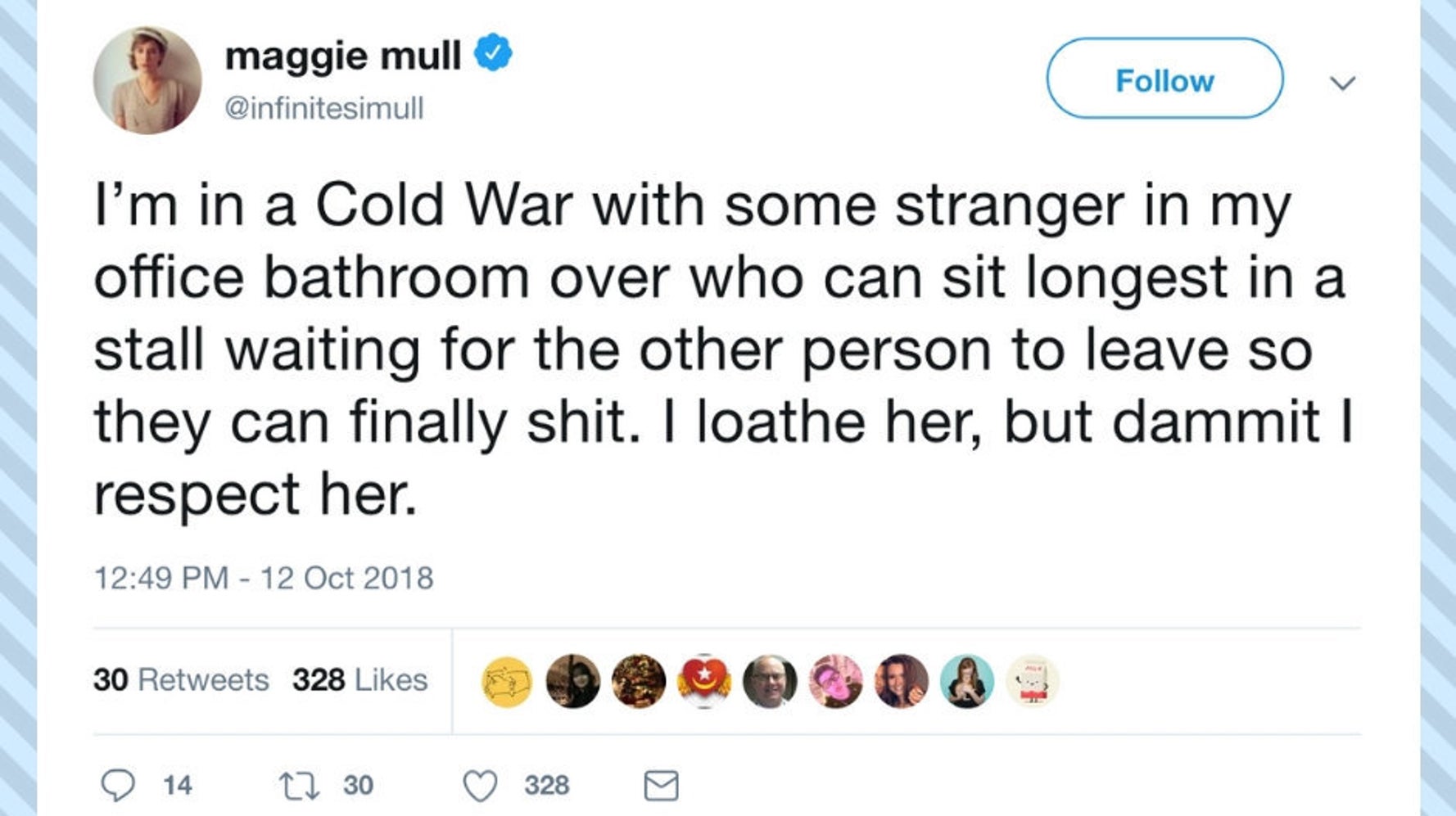The image size is (1456, 816).
Task: Like the tweet with the heart icon
Action: click(x=481, y=786)
